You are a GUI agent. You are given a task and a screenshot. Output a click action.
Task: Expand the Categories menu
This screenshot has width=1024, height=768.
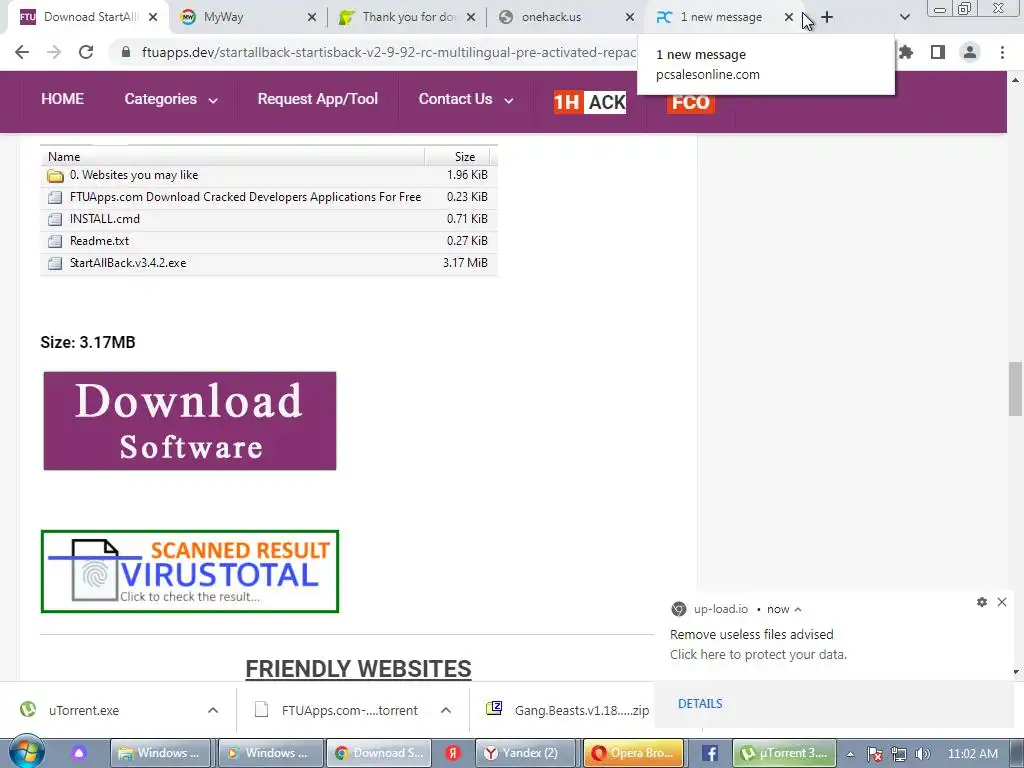pos(171,99)
